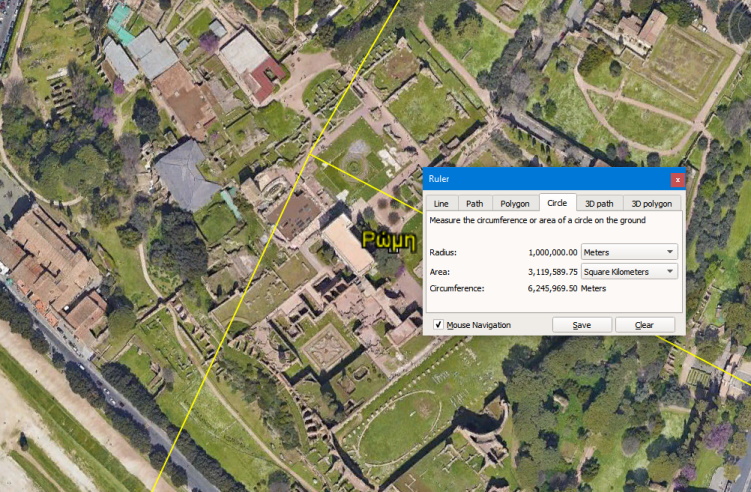The image size is (751, 492).
Task: Click the radius value 1,000,000.00
Action: (x=553, y=252)
